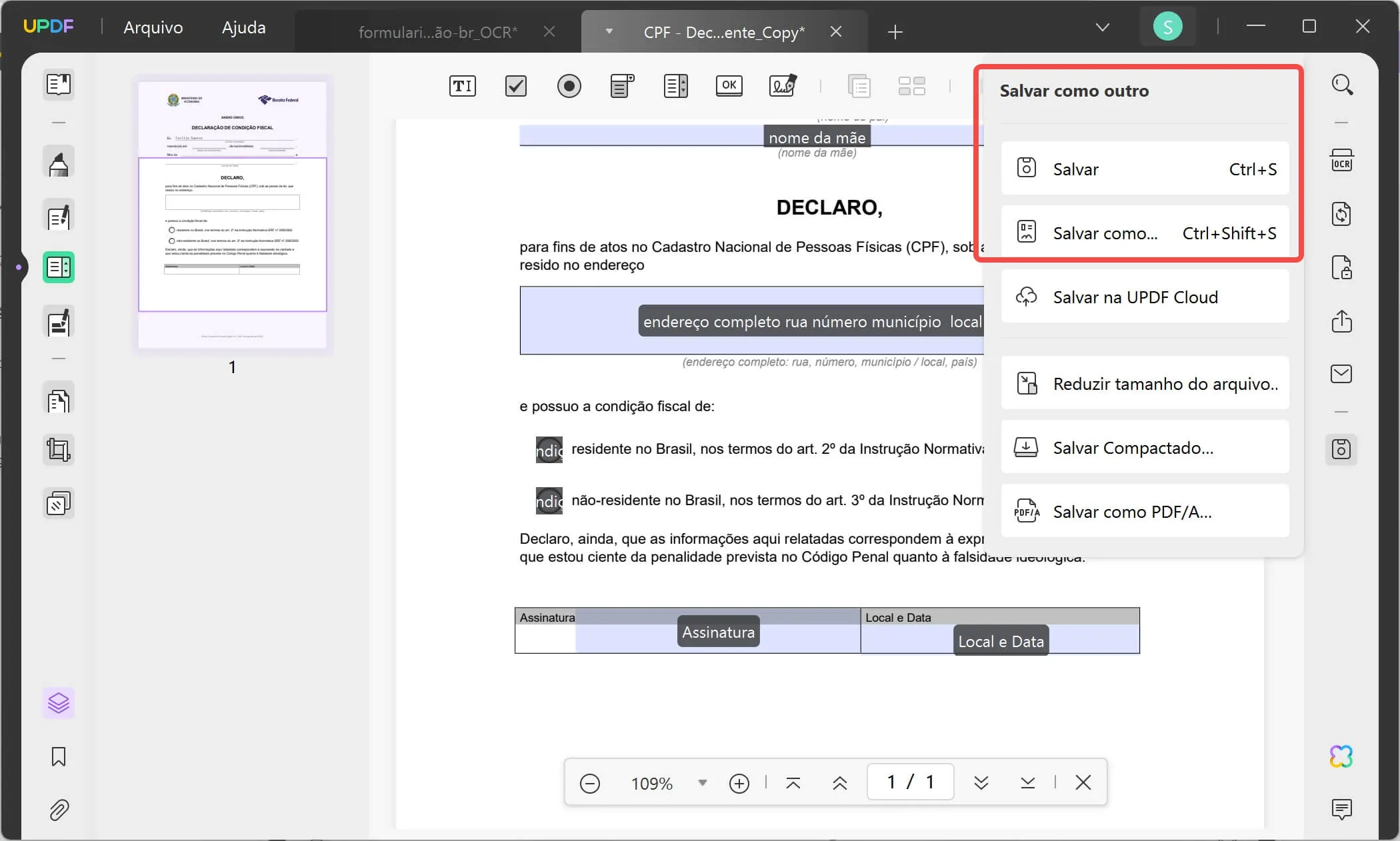Open the tab list dropdown near the top
The height and width of the screenshot is (841, 1400).
(x=1101, y=27)
